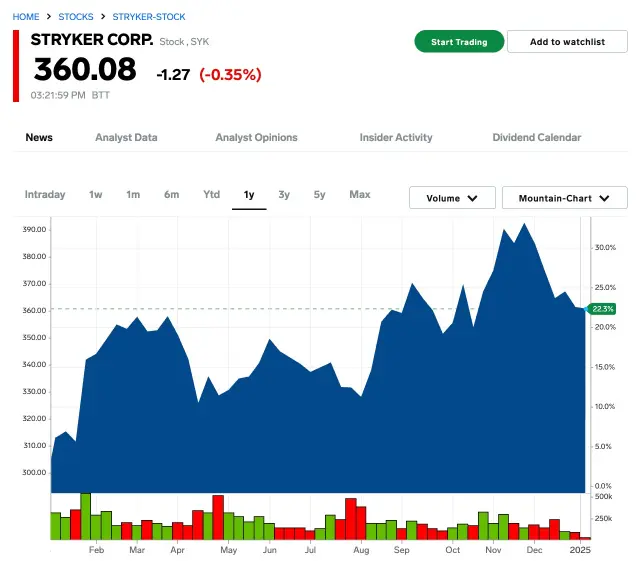This screenshot has height=561, width=640.
Task: Open the Analyst Opinions tab
Action: (x=257, y=137)
